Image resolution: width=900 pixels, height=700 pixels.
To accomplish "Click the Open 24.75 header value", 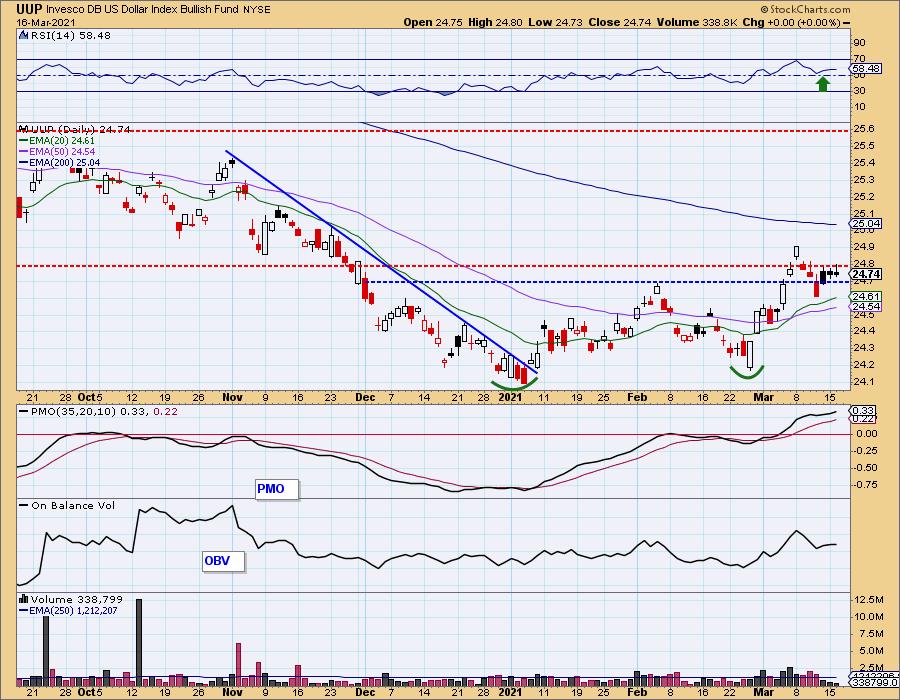I will tap(433, 22).
